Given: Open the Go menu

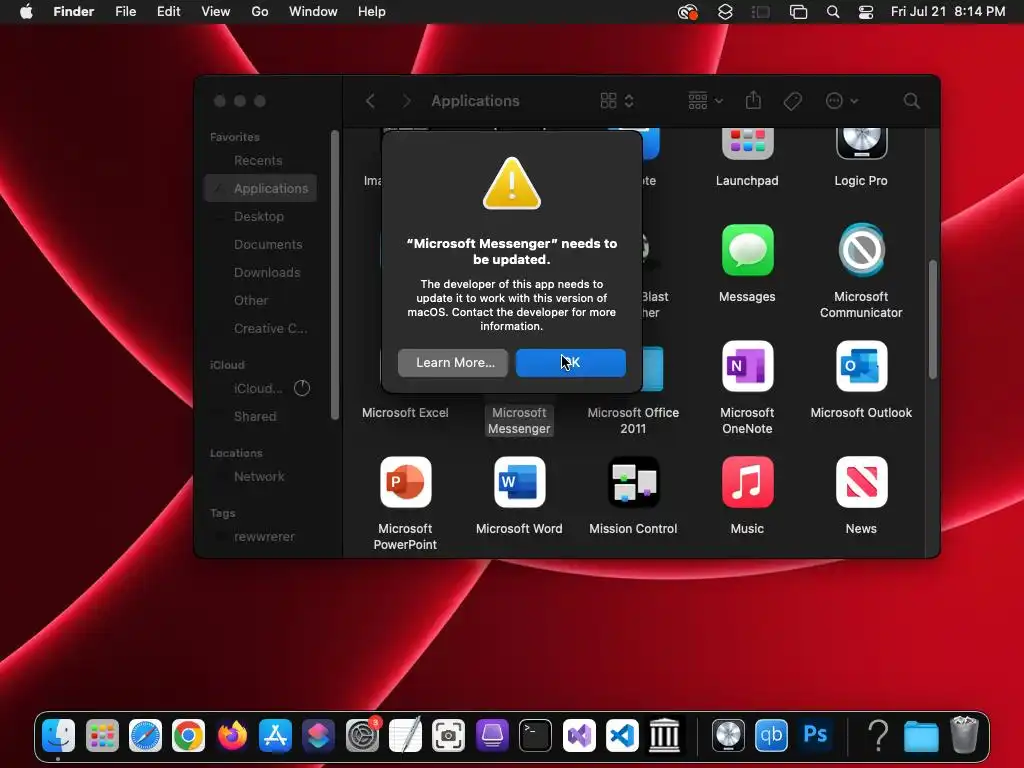Looking at the screenshot, I should 260,12.
